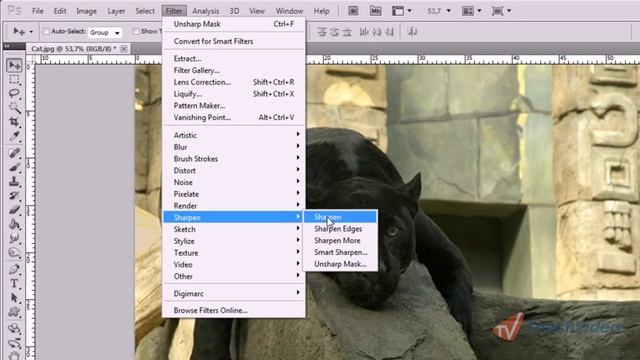Launch Bridge from the application bar
Viewport: 640px width, 360px height.
[x=353, y=11]
